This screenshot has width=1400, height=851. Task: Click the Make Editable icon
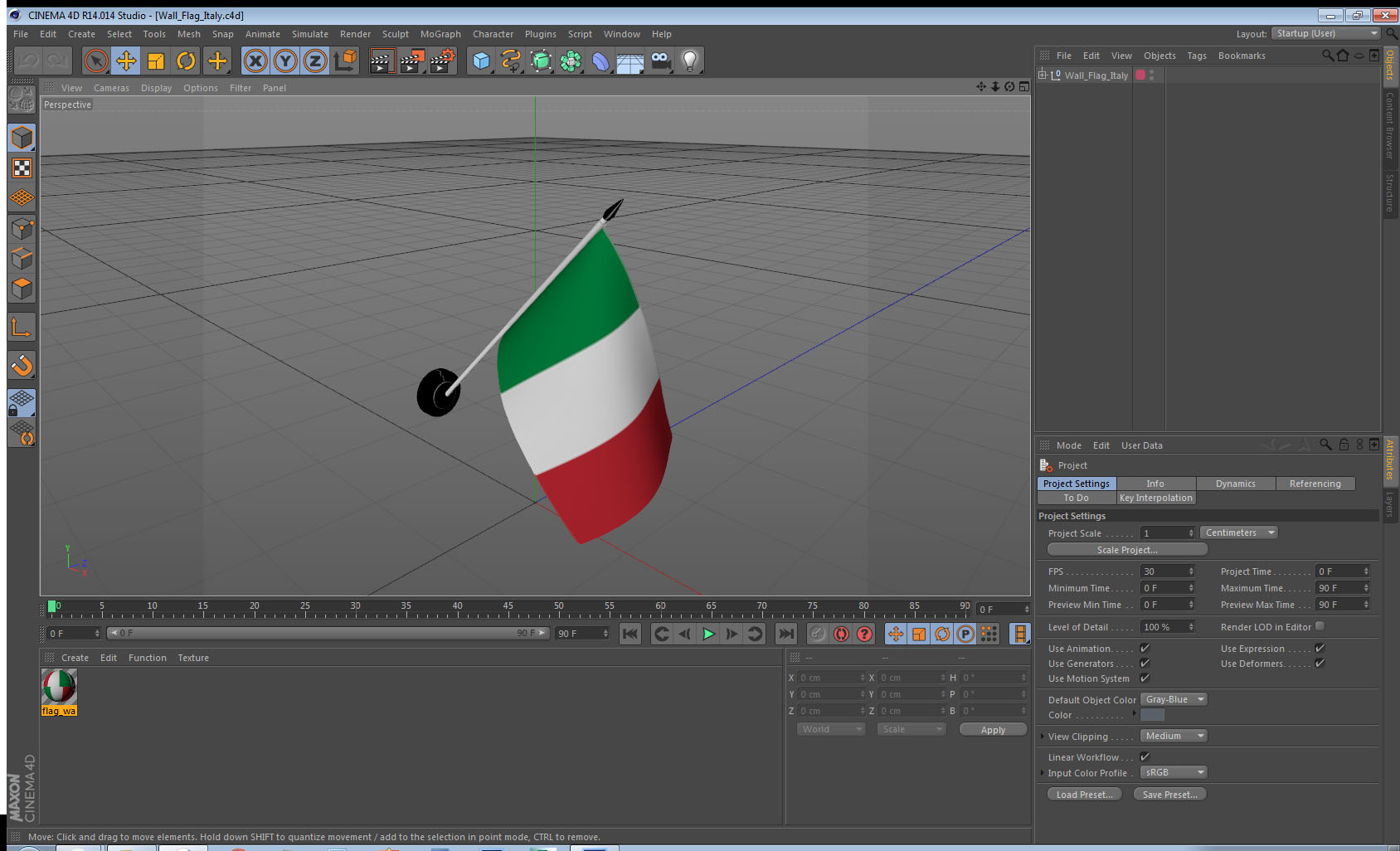point(22,100)
